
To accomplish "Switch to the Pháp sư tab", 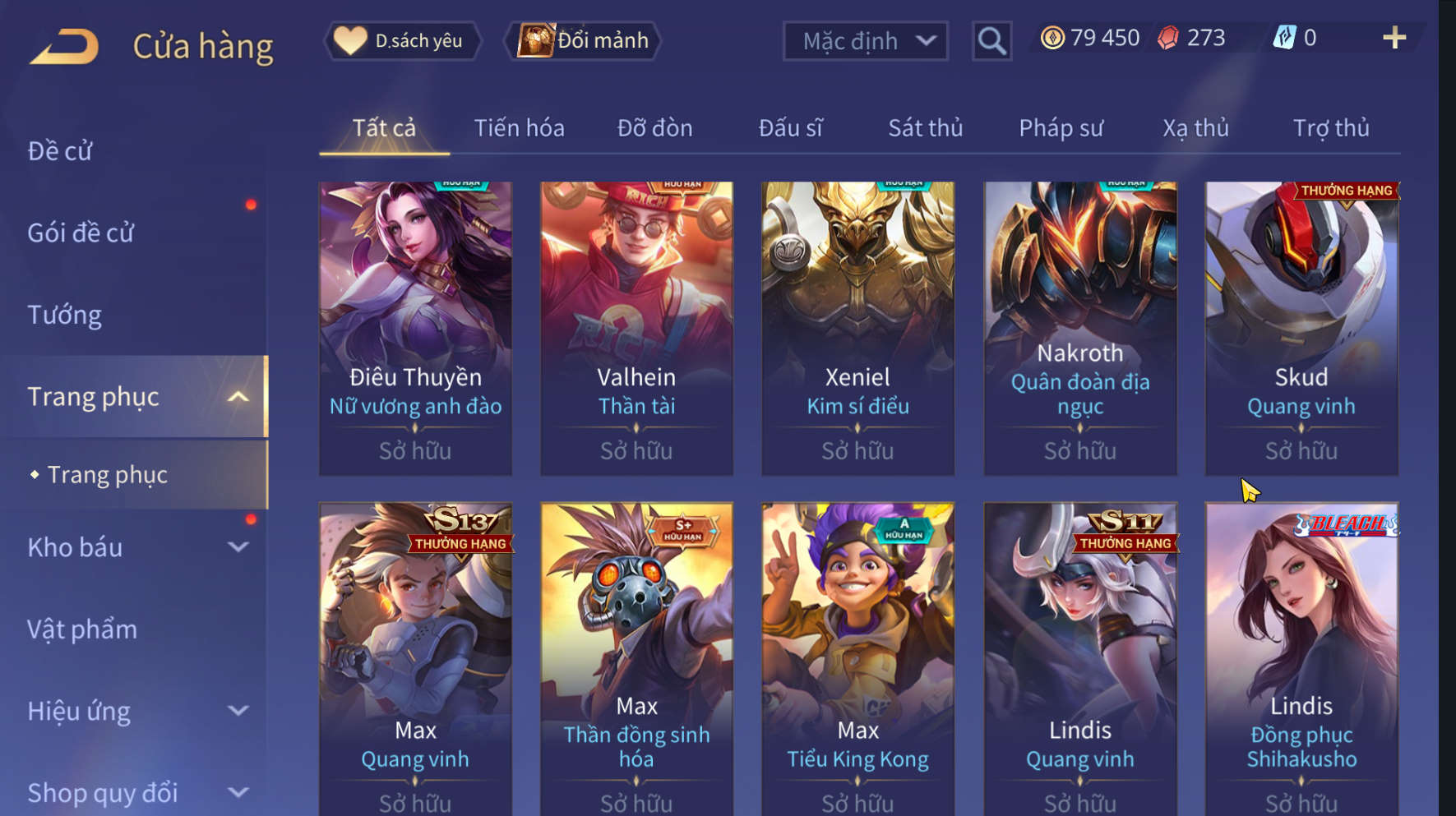I will 1061,128.
